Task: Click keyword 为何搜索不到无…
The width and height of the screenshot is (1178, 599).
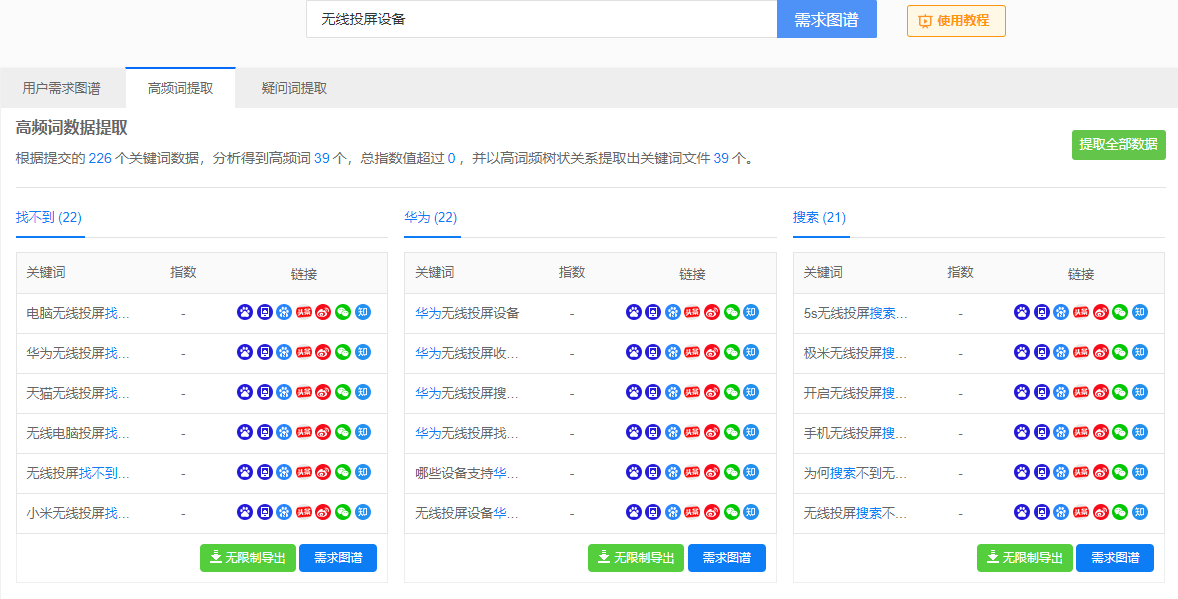Action: (x=856, y=473)
